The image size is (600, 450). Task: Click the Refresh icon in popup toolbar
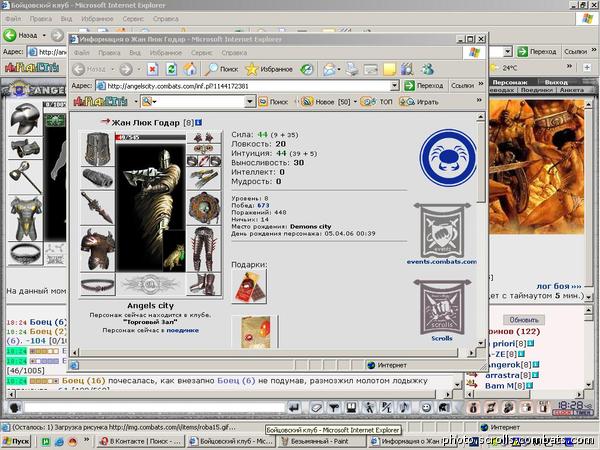171,69
